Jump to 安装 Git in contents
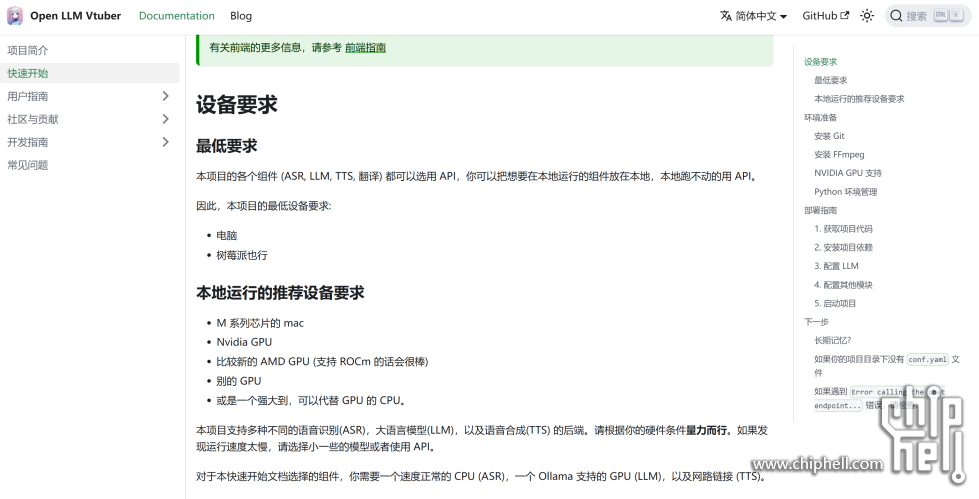979x499 pixels. point(829,136)
